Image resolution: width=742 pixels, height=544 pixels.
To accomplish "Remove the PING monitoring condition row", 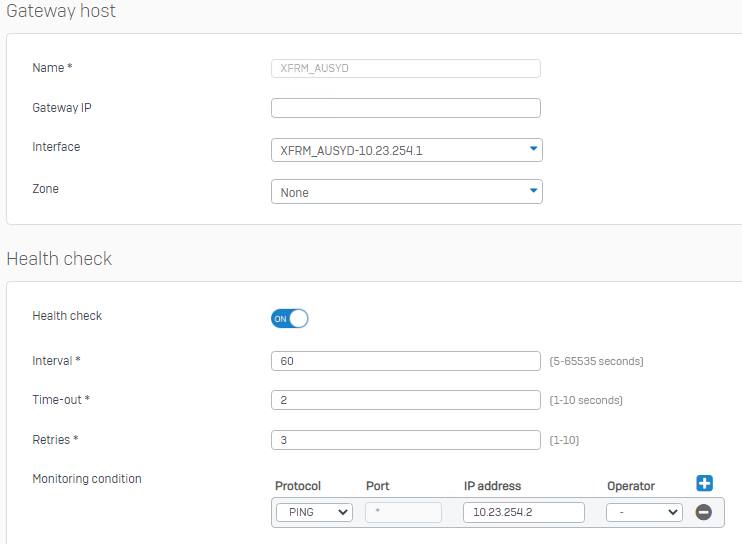I will tap(703, 512).
